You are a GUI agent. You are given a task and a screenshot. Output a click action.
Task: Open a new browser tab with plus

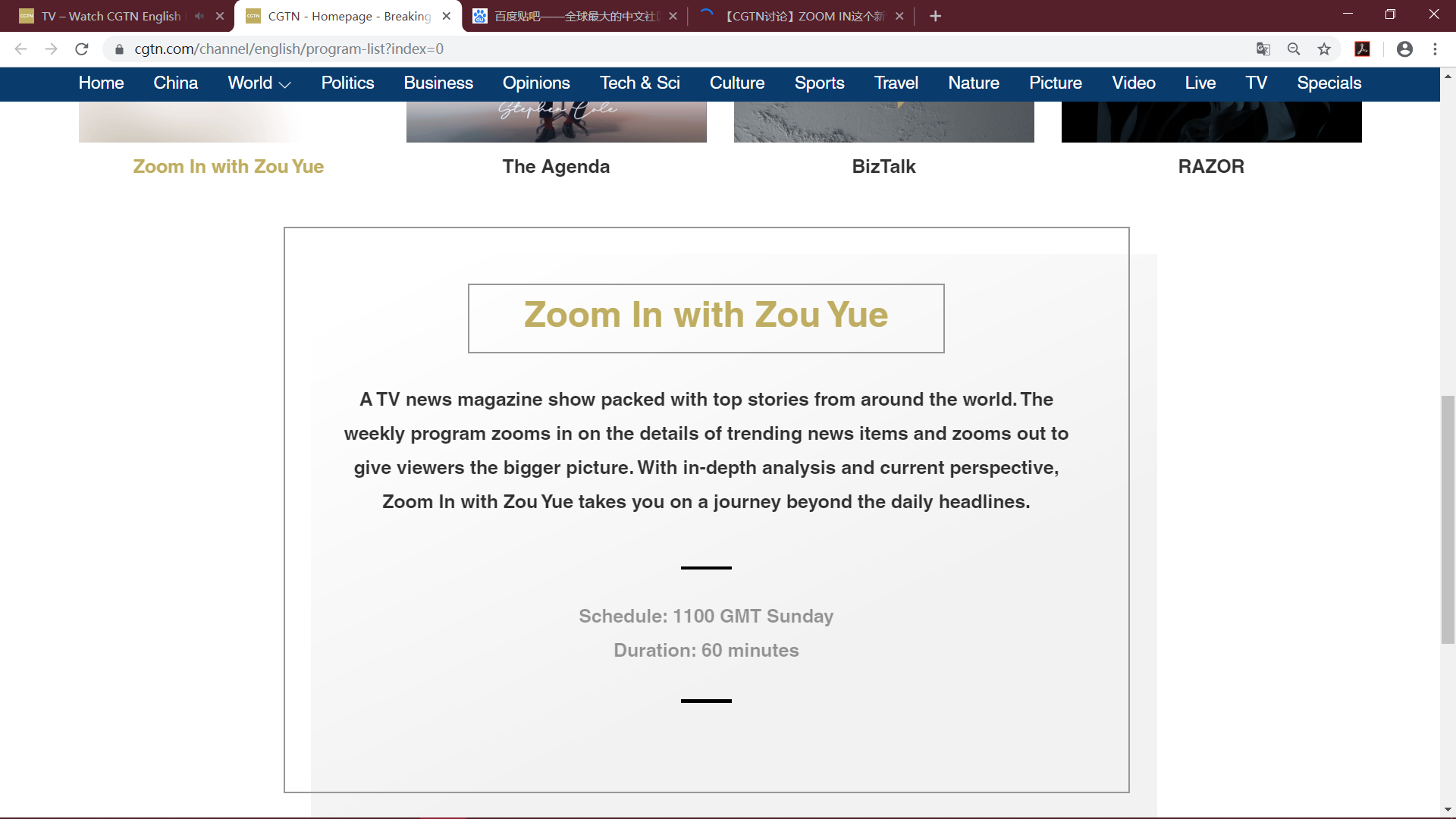coord(935,16)
